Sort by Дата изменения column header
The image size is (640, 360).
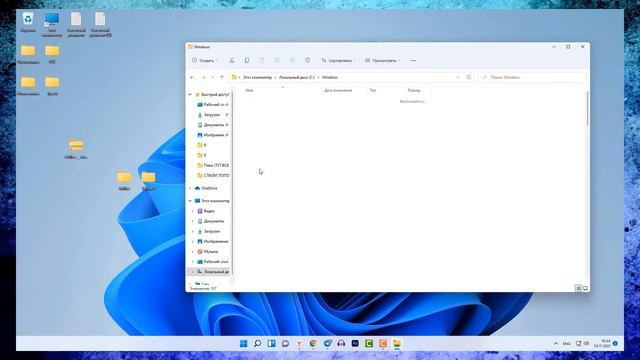[x=338, y=90]
